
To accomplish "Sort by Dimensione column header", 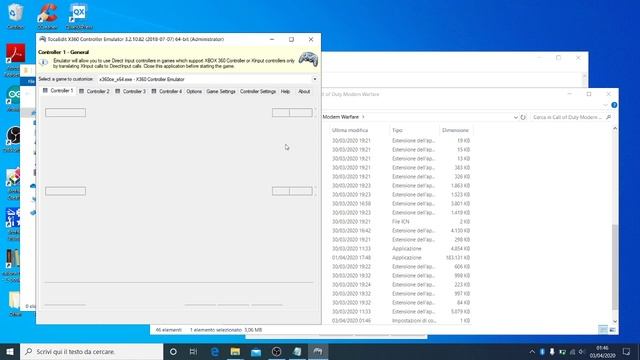I will click(455, 130).
